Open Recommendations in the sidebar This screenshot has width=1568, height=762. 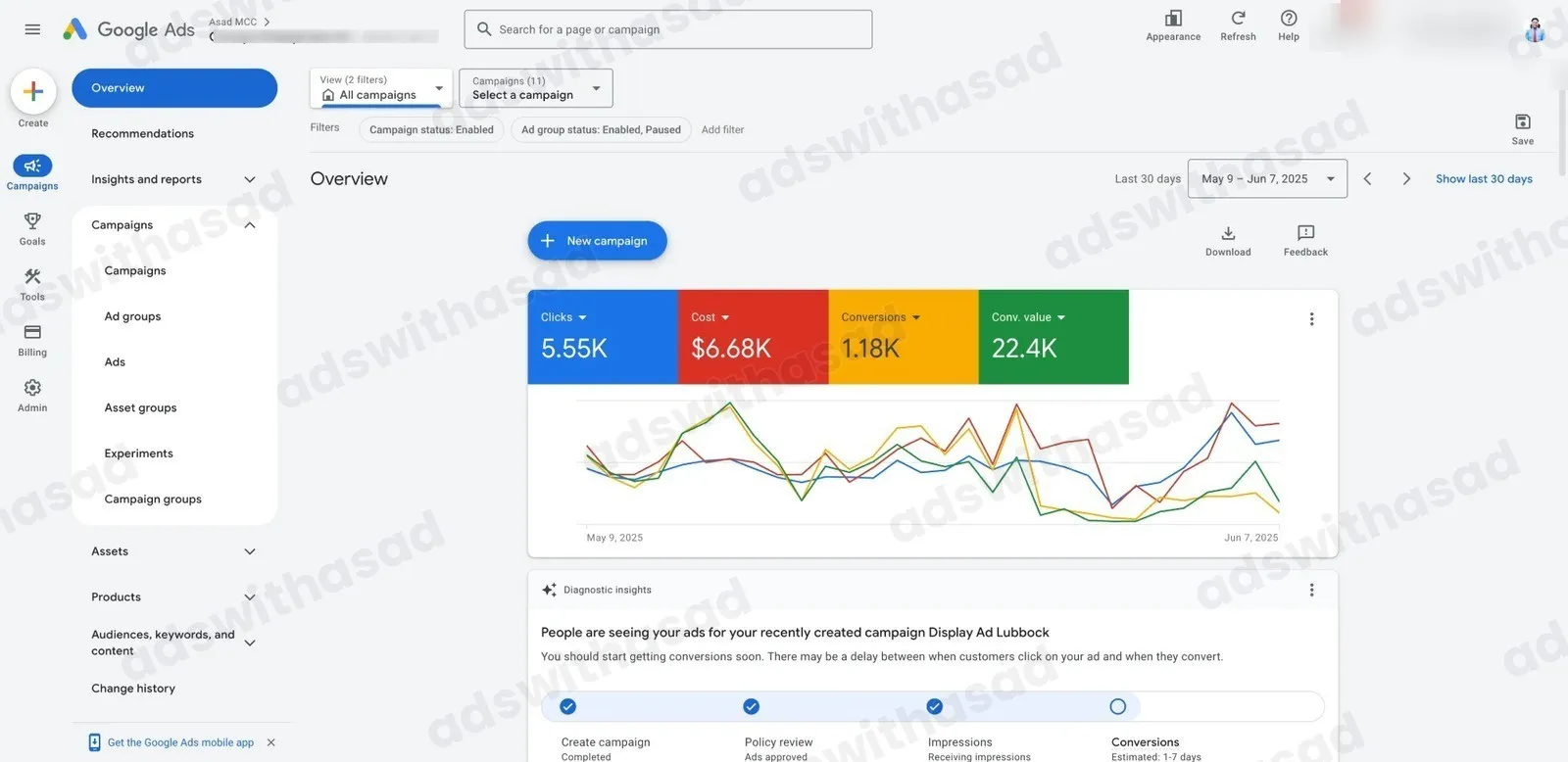142,133
